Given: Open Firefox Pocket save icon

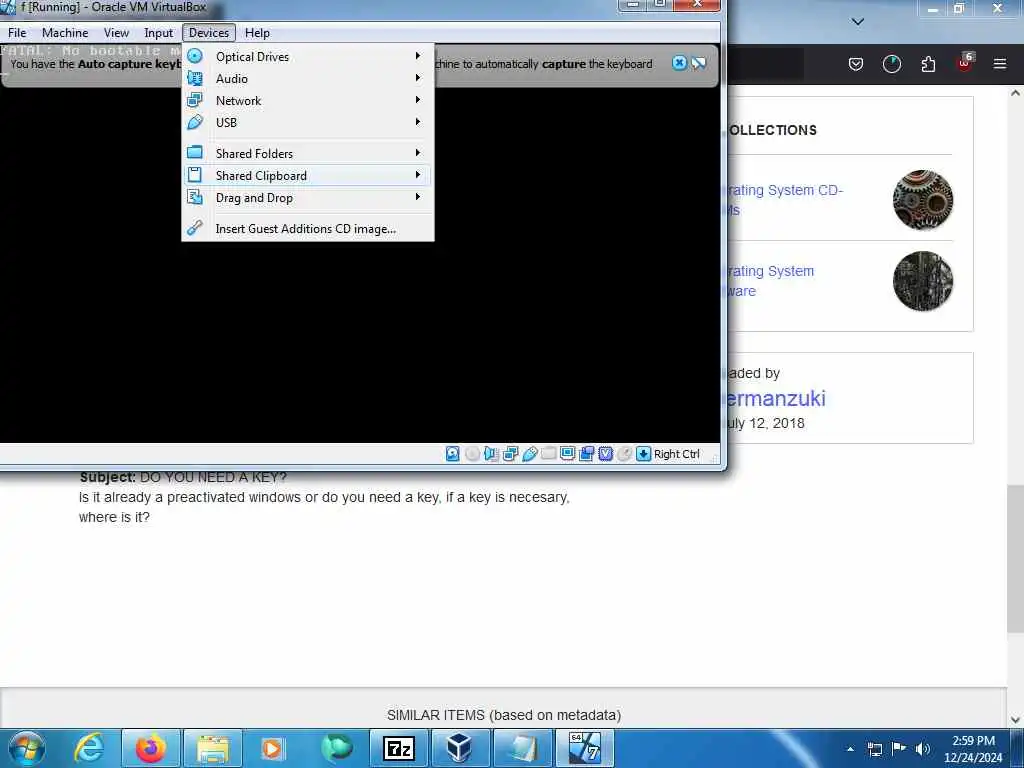Looking at the screenshot, I should point(856,64).
